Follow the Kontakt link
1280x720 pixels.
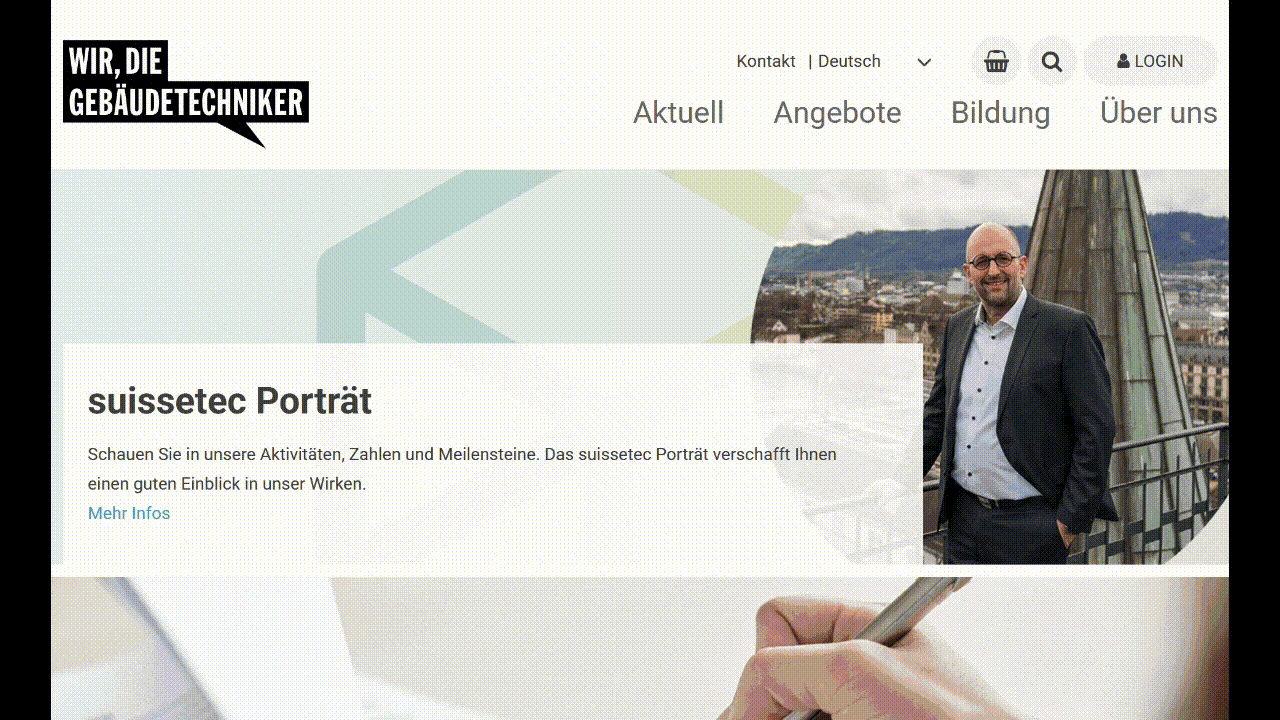pos(766,61)
